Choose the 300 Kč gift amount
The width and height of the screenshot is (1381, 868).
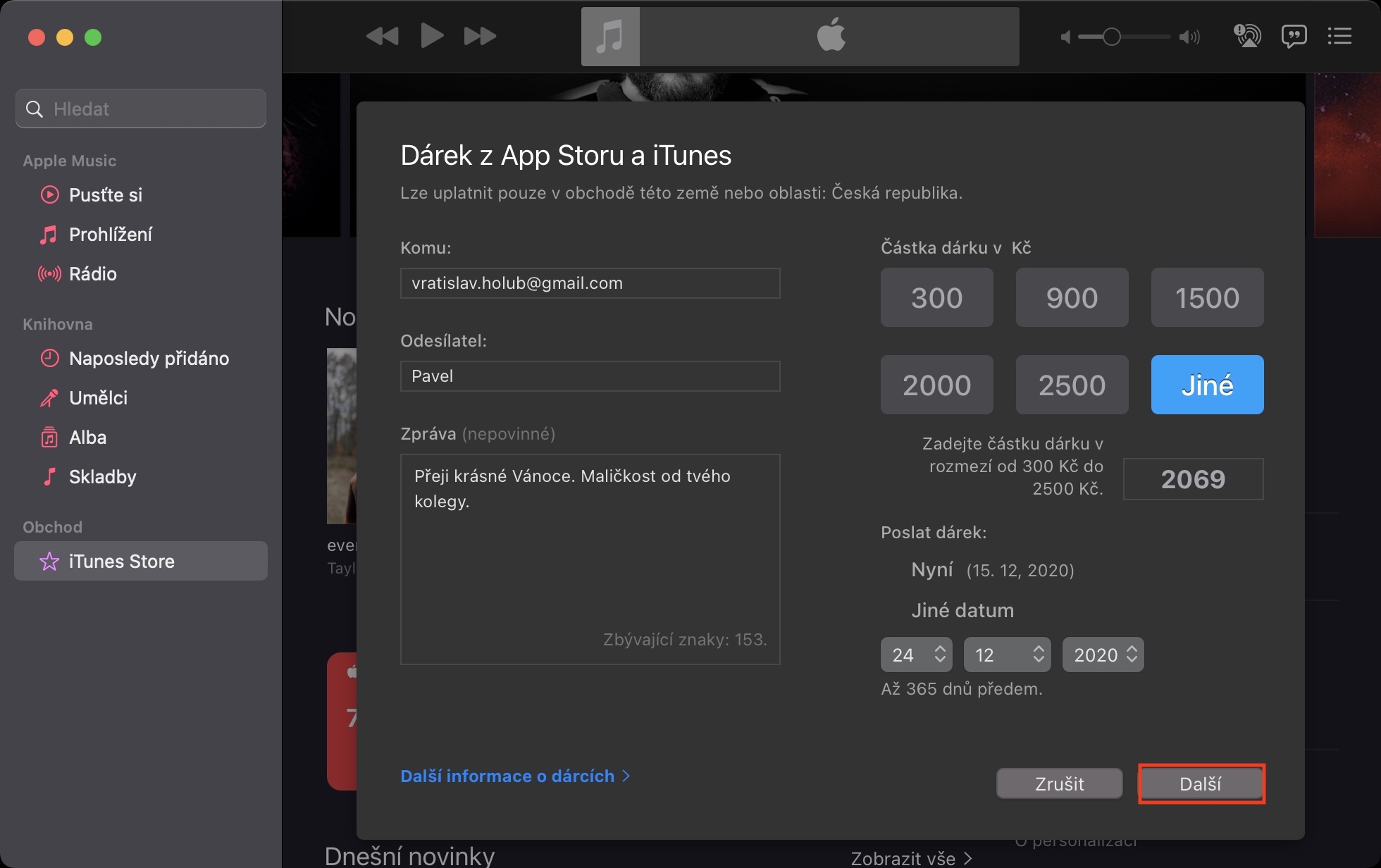click(936, 298)
